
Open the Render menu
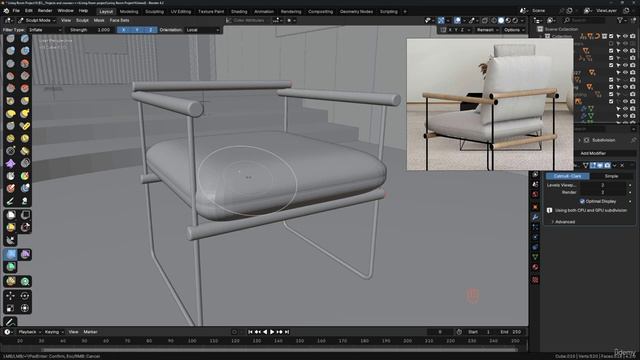(45, 11)
